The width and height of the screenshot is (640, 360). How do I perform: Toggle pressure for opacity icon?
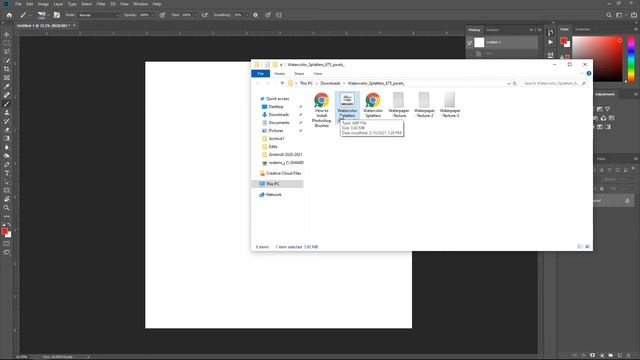tap(162, 15)
